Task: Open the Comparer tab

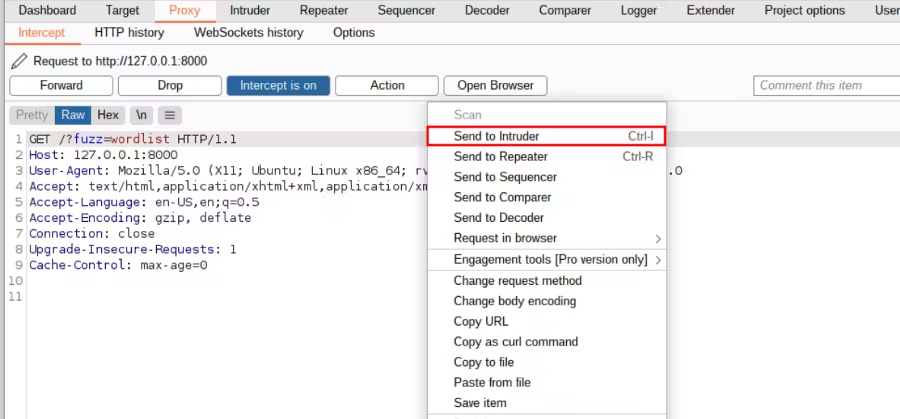Action: point(565,10)
